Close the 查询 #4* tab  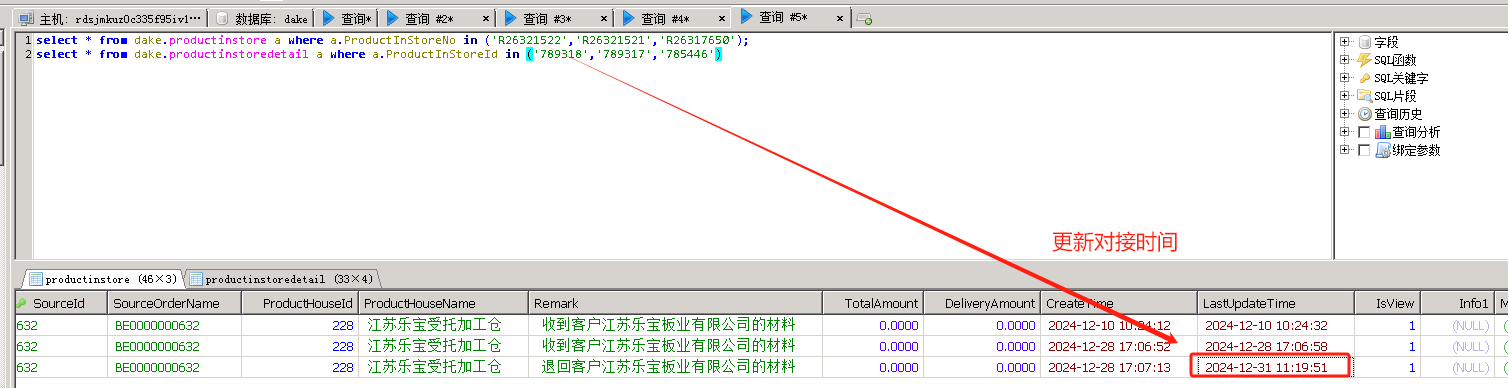722,19
